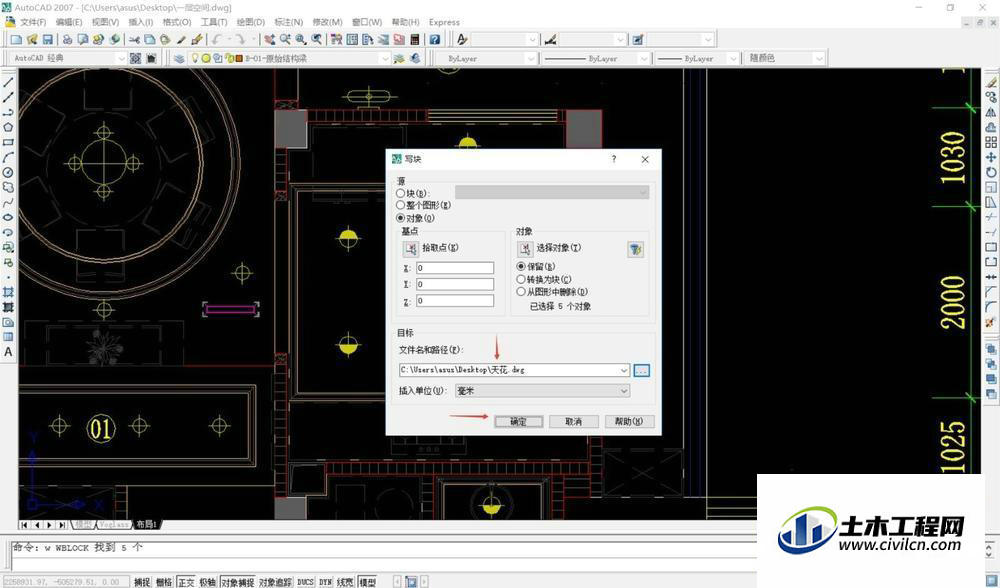
Task: Click the pick point (拾取点) icon button
Action: (410, 248)
